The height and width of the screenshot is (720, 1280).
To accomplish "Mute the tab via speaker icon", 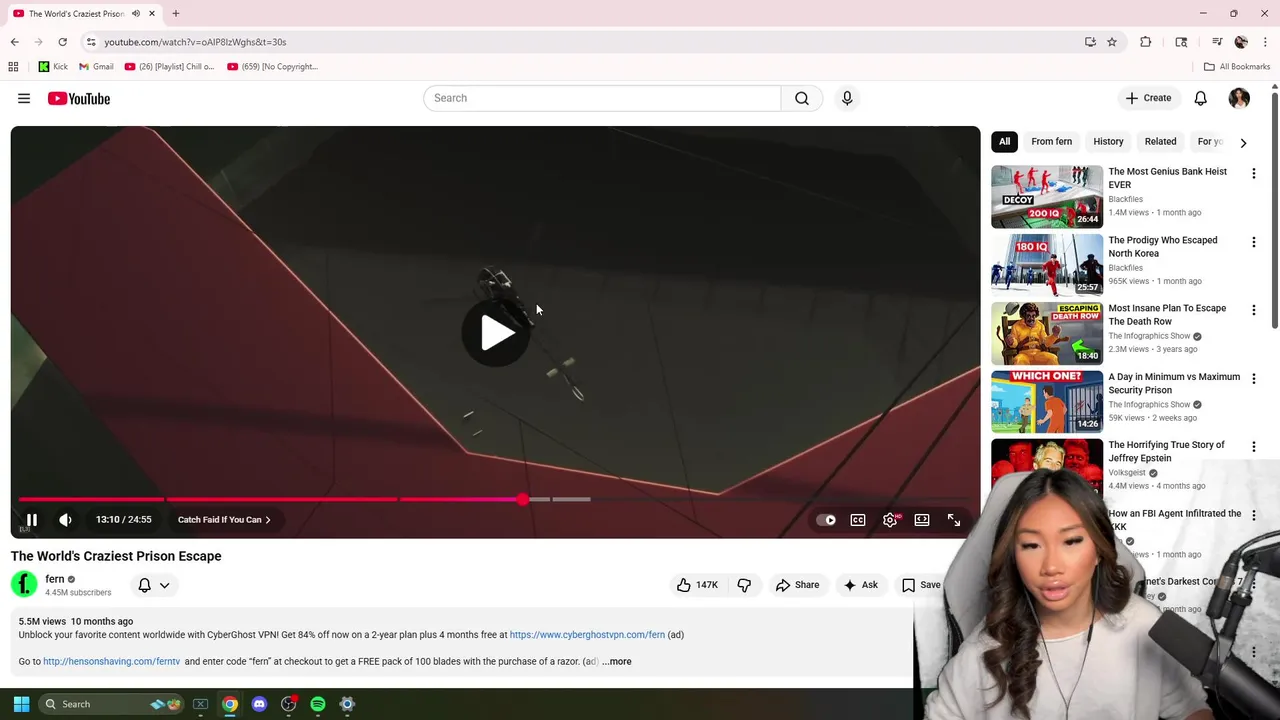I will tap(136, 13).
